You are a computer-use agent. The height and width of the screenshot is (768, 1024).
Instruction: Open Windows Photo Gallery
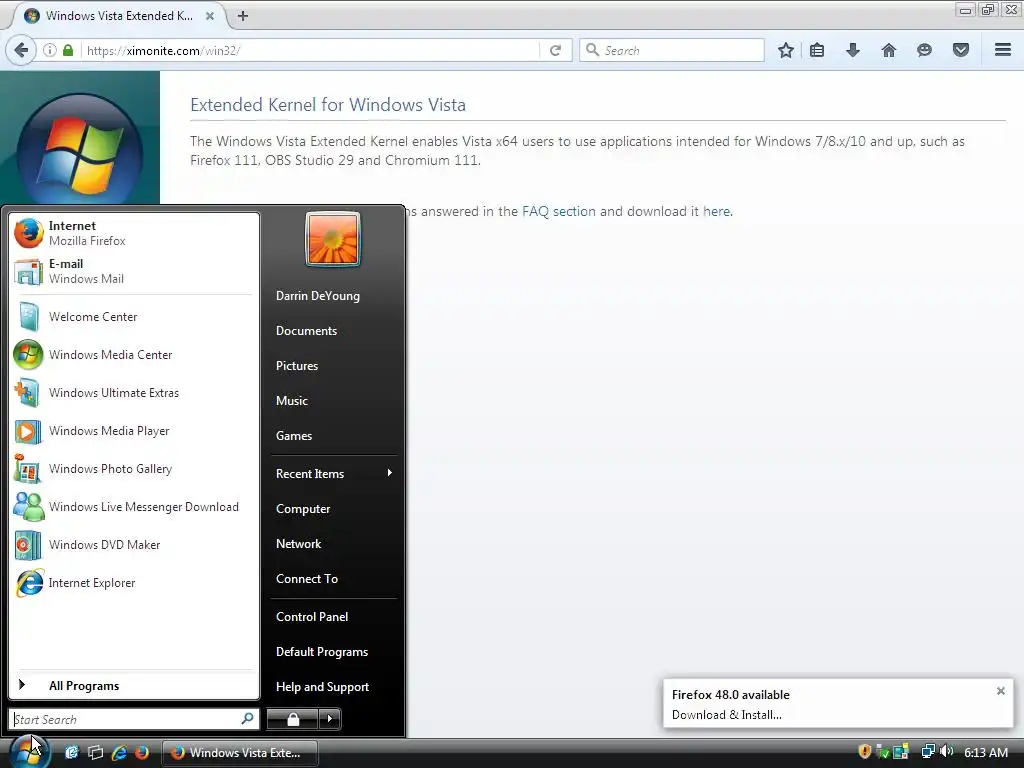coord(134,469)
